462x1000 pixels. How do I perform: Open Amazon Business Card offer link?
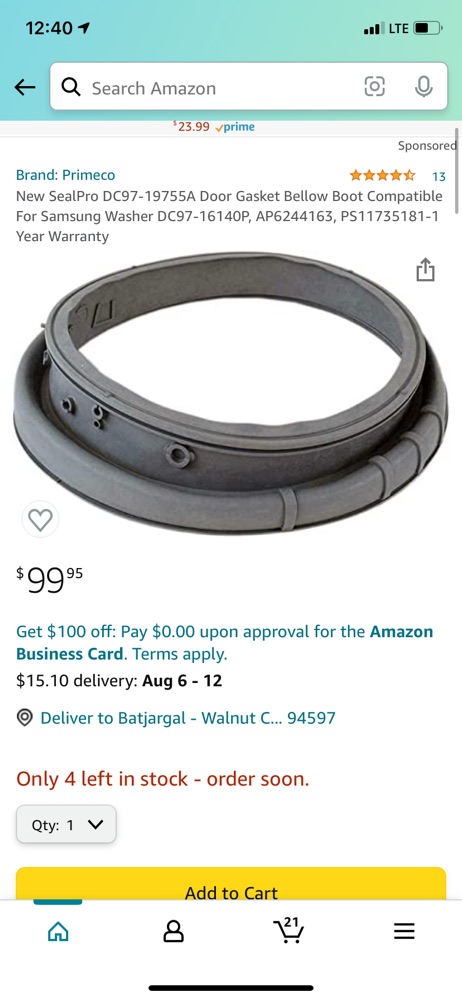(x=225, y=643)
